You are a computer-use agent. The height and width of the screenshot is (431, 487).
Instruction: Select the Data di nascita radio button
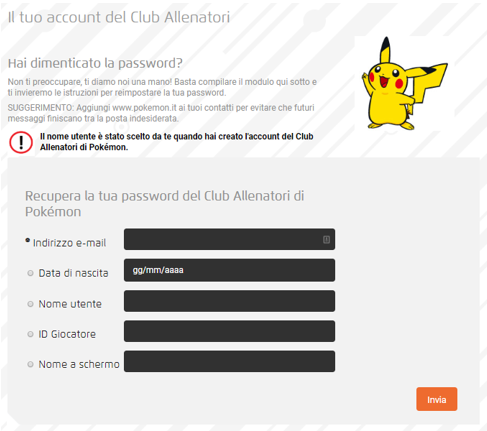point(30,273)
